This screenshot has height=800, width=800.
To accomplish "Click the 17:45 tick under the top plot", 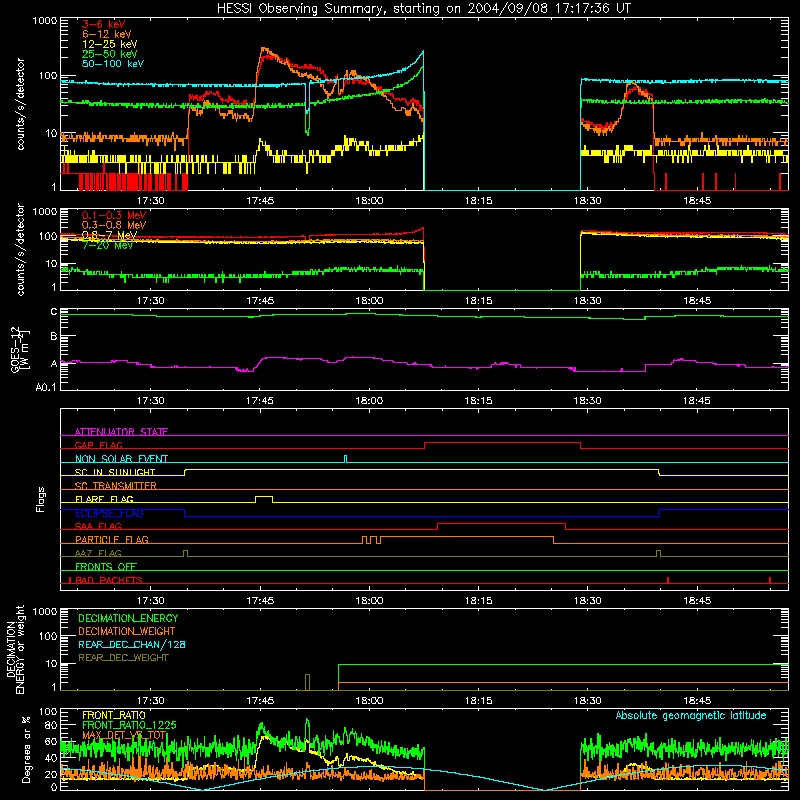I will pyautogui.click(x=260, y=201).
